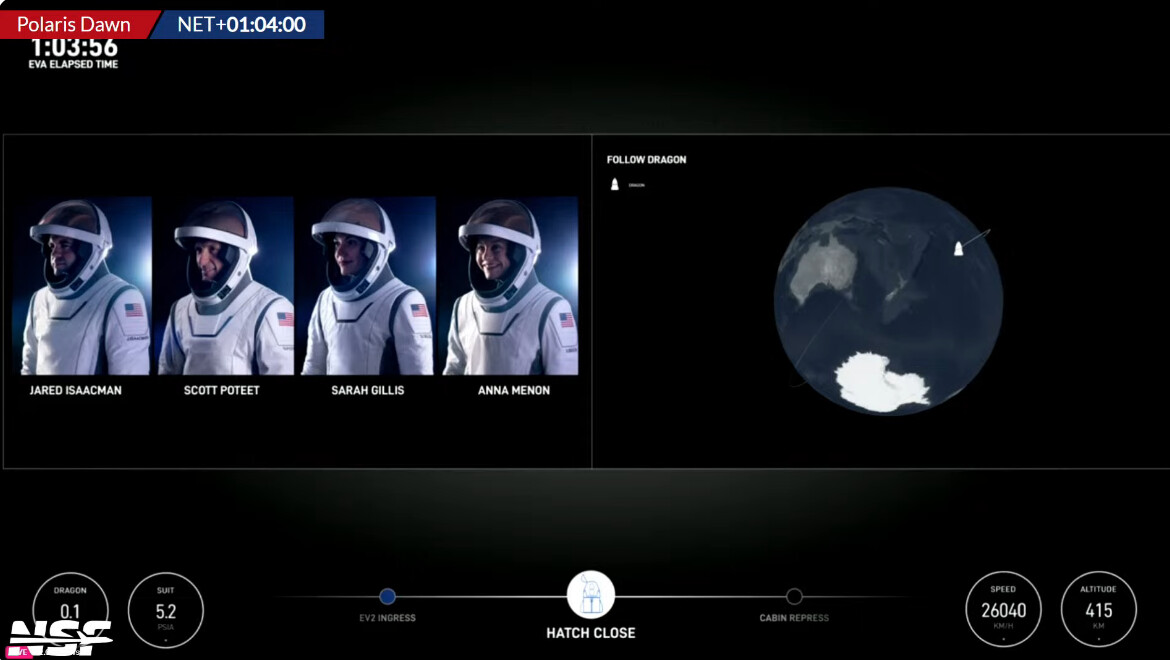Click the 'EVA ELAPSED TIME' label
This screenshot has height=660, width=1170.
pos(73,64)
